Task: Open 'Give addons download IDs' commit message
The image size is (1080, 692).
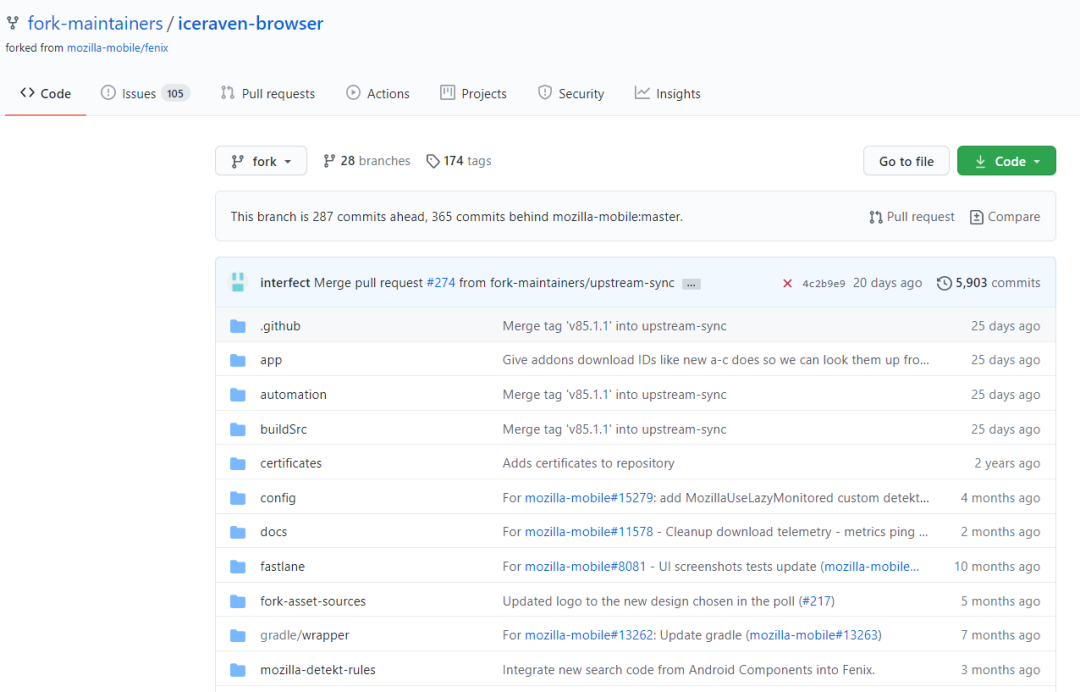Action: pyautogui.click(x=716, y=360)
